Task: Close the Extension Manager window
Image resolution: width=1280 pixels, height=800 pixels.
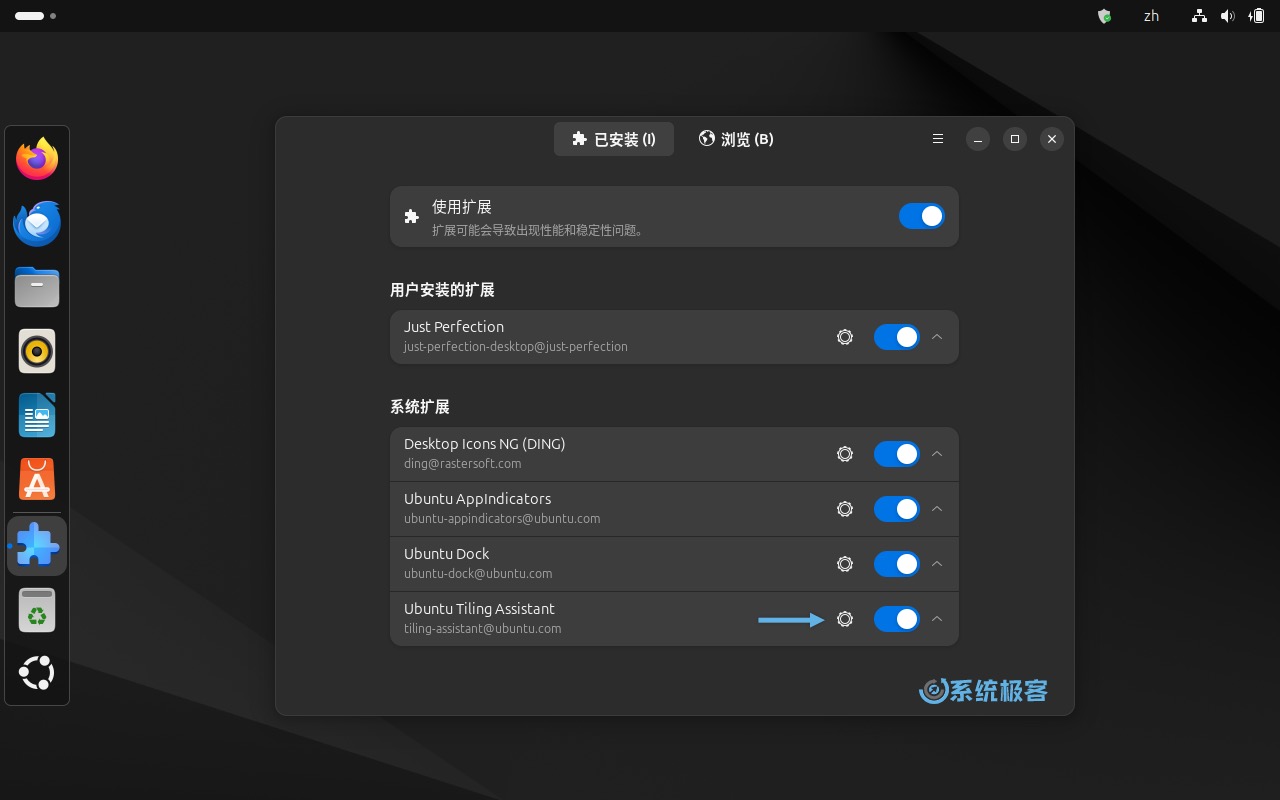Action: tap(1051, 139)
